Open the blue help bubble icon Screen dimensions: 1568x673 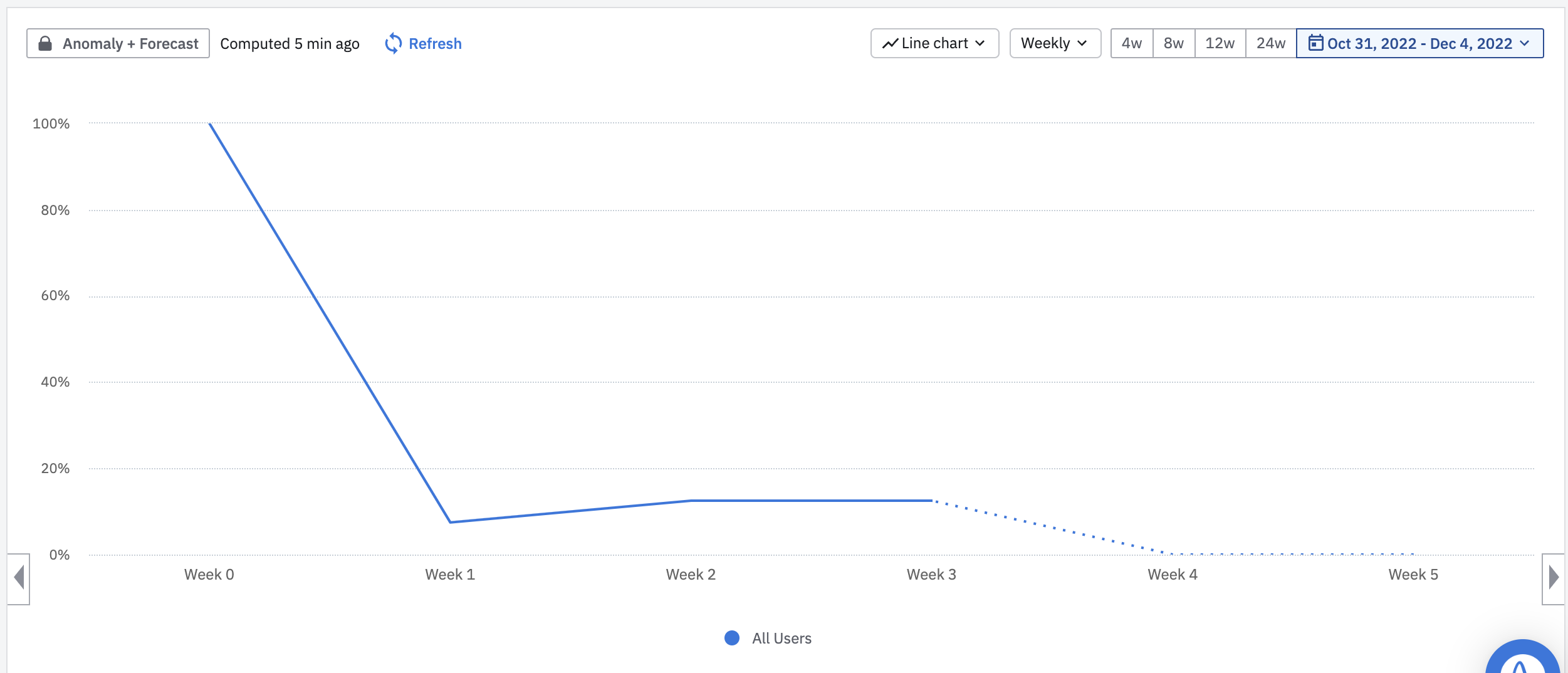(1522, 661)
